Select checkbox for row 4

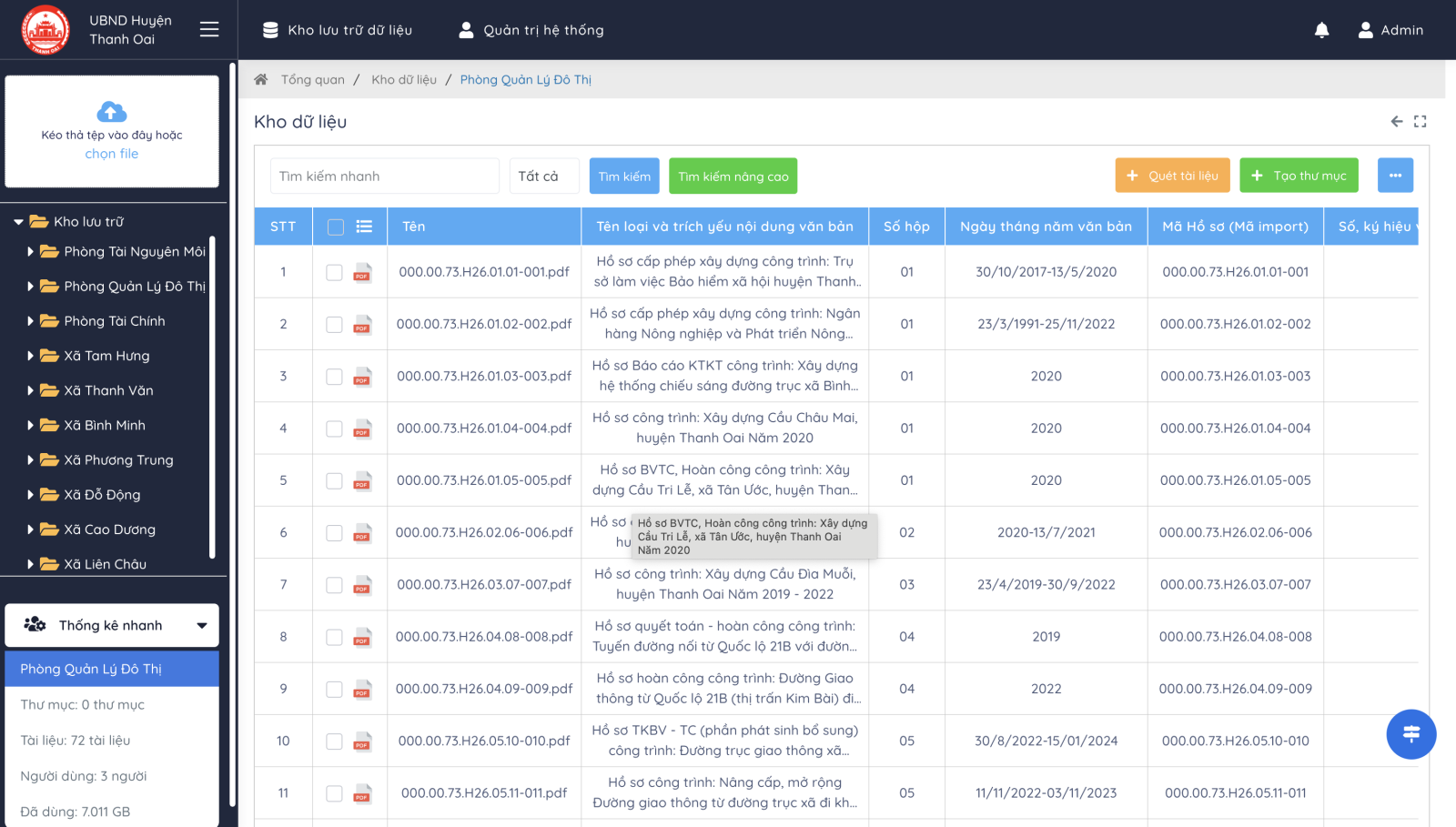(334, 429)
